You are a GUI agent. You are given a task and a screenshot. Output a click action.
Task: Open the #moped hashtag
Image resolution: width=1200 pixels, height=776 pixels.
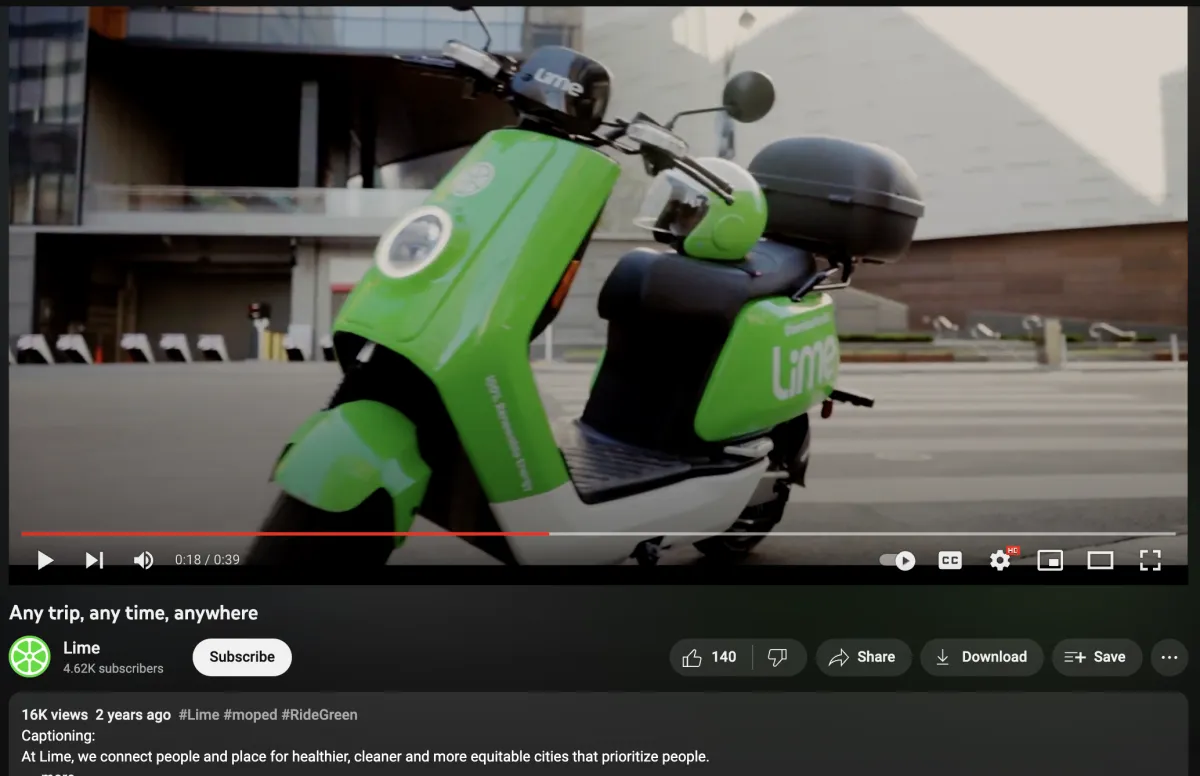(250, 715)
